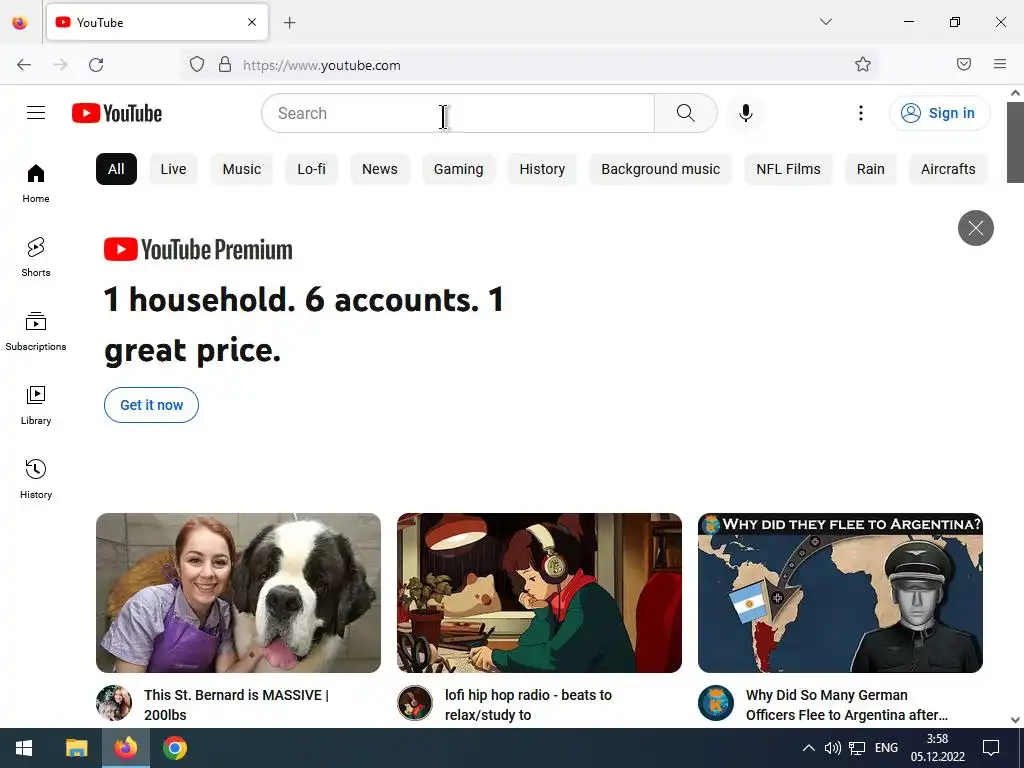Click the YouTube Premium logo
Screen dimensions: 1024x768
click(198, 249)
